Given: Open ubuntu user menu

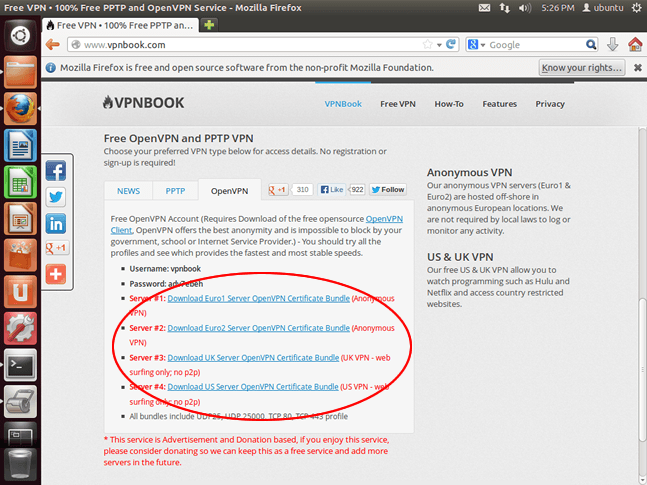Looking at the screenshot, I should (602, 7).
